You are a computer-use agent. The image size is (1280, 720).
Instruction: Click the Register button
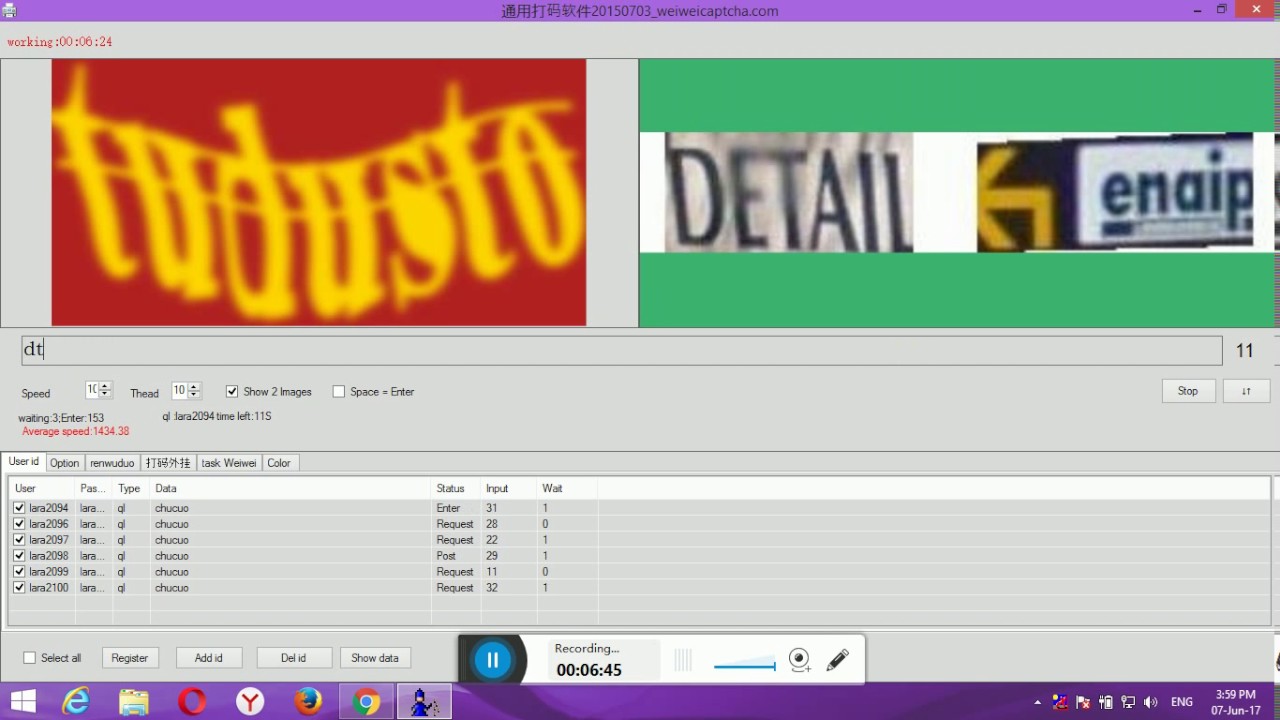click(129, 658)
